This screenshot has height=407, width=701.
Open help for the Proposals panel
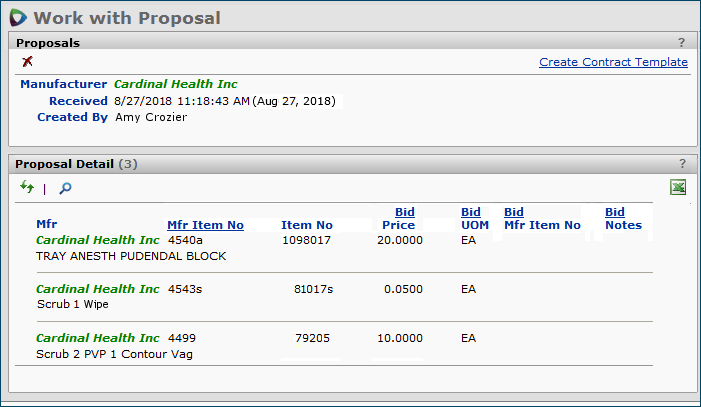pos(682,43)
